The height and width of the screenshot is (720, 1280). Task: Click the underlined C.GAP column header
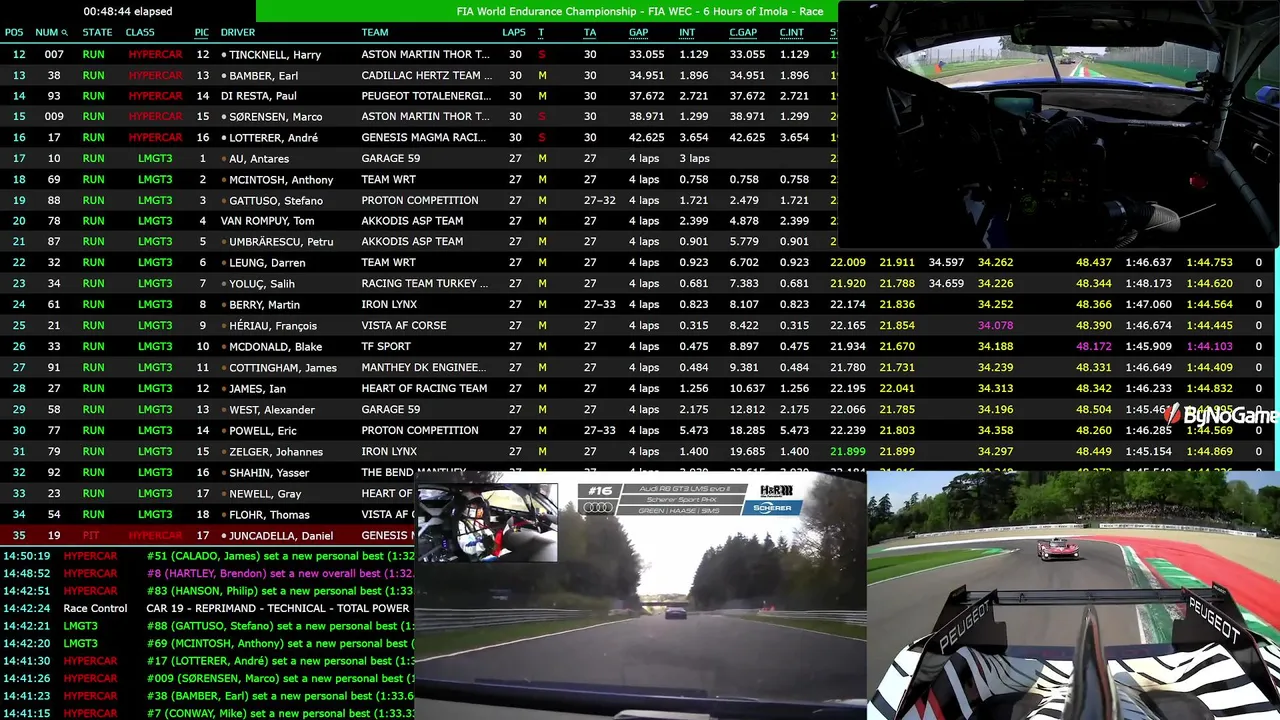point(743,32)
